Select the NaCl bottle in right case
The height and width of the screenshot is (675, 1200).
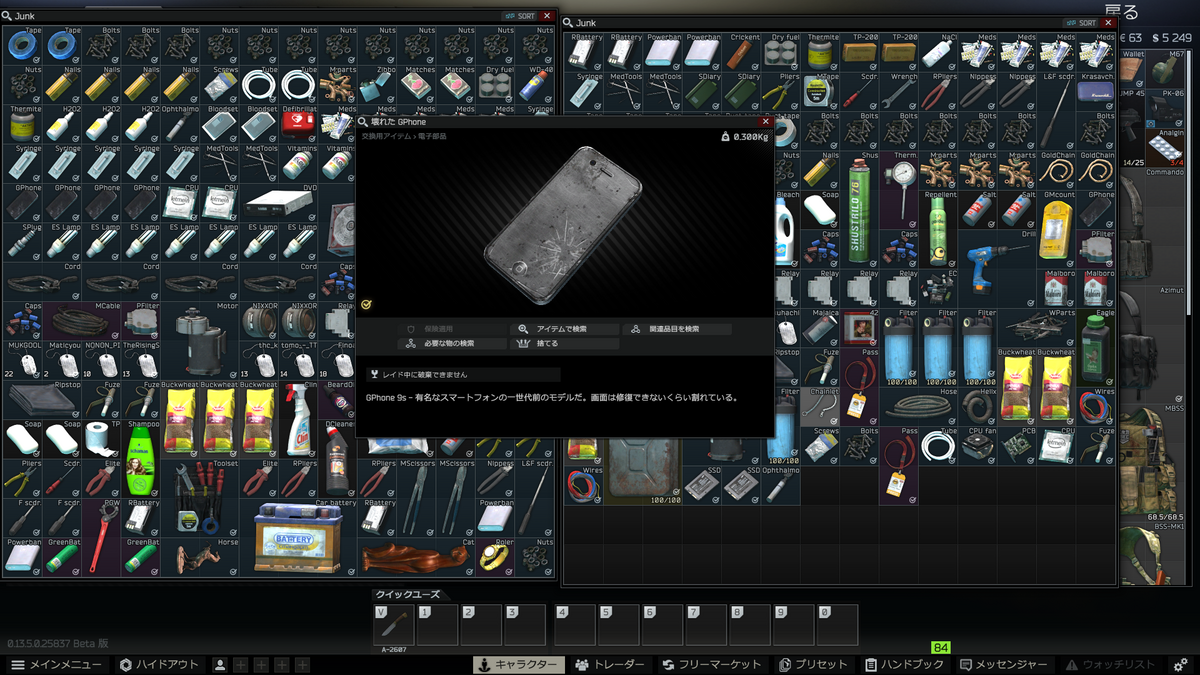pyautogui.click(x=938, y=52)
